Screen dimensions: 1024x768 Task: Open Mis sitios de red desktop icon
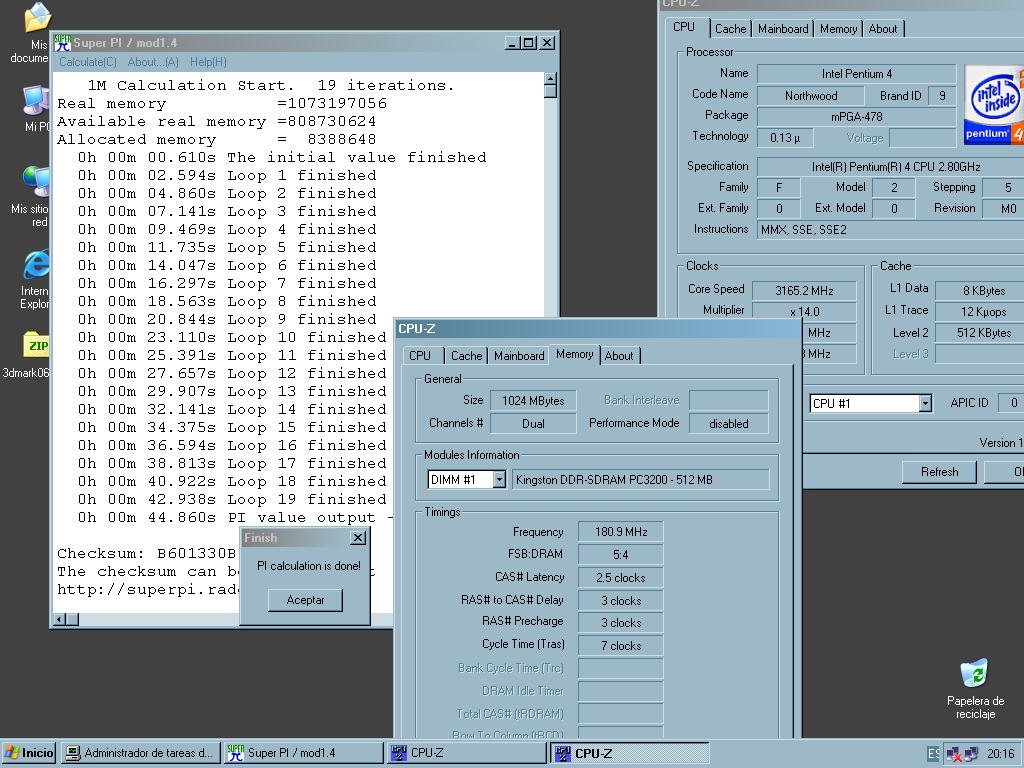click(x=36, y=182)
